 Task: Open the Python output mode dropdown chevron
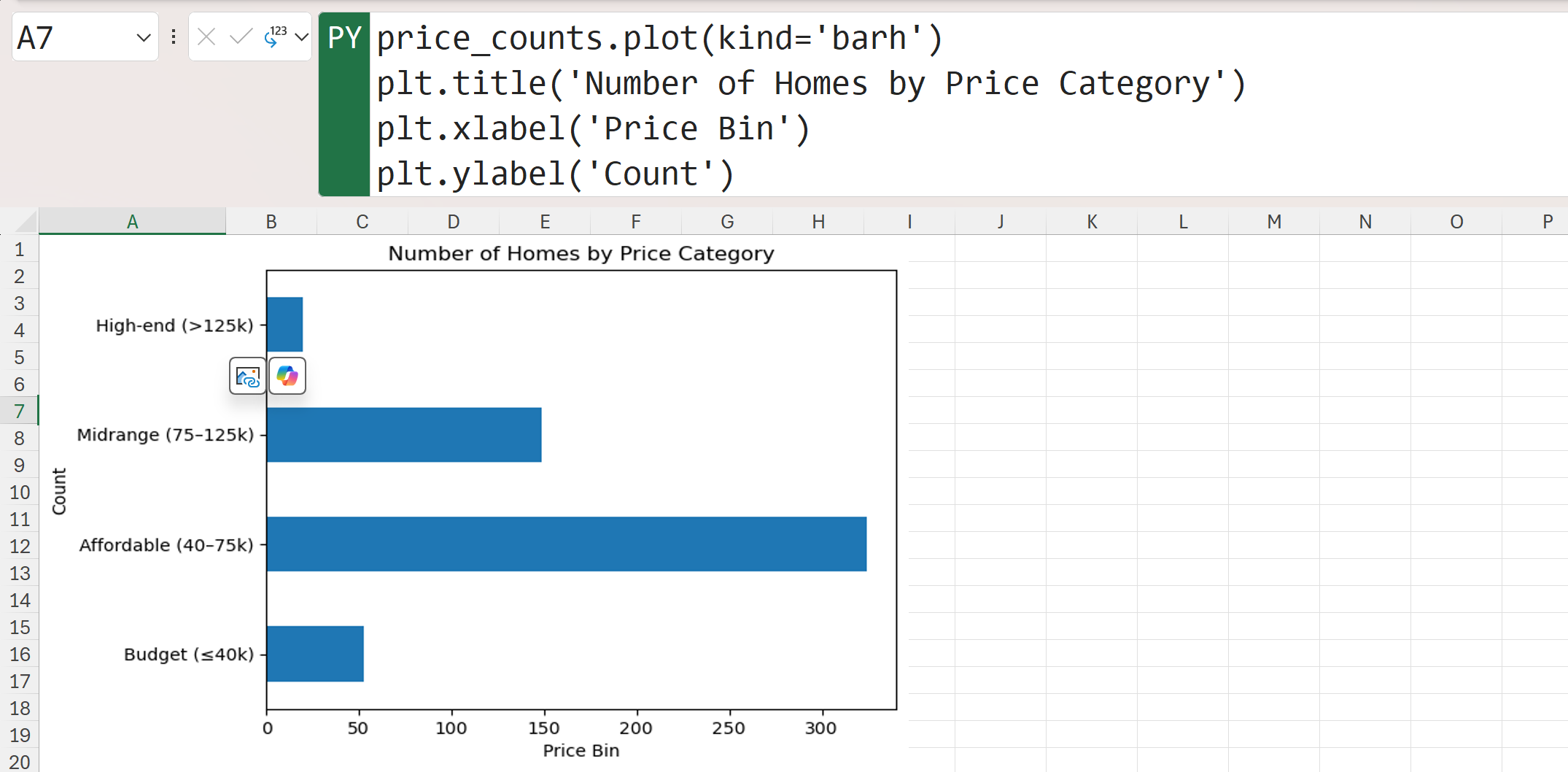click(302, 36)
